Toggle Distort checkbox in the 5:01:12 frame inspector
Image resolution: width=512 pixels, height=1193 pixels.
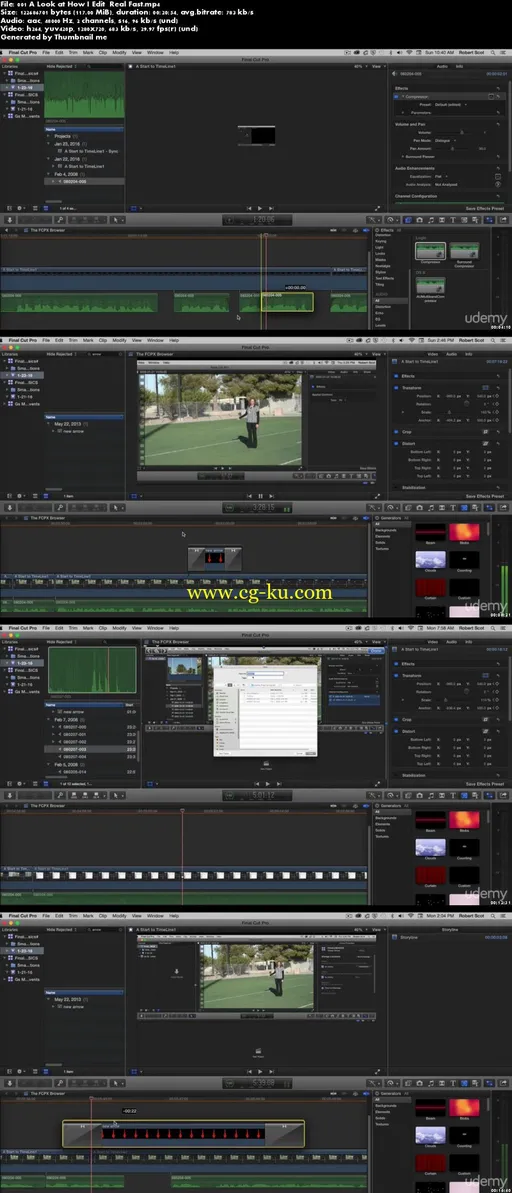(396, 731)
